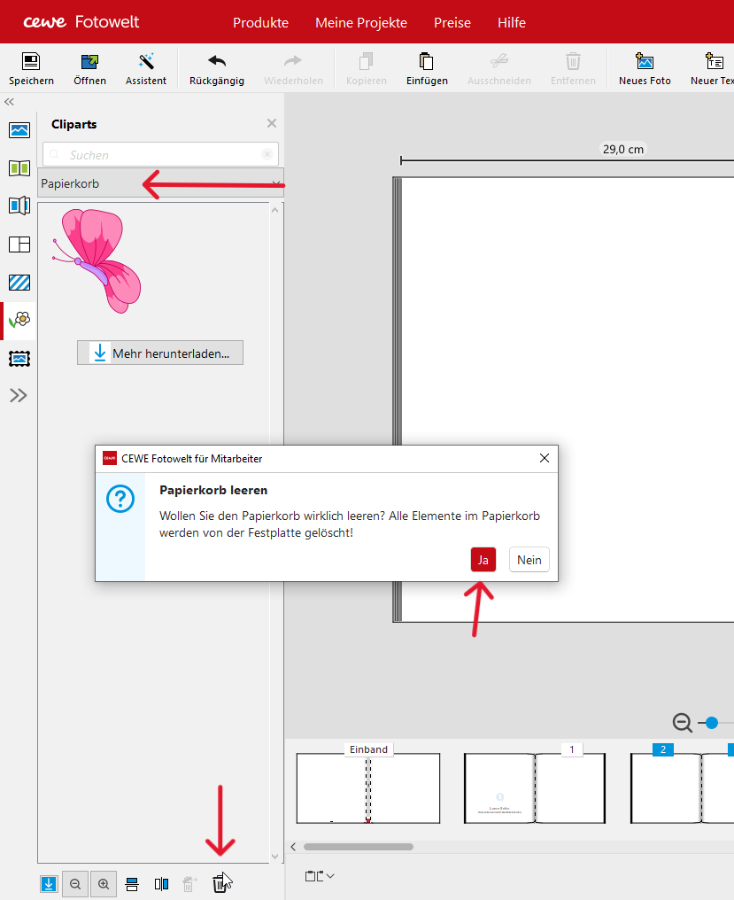Open the green-blue book layouts sidebar panel

pos(20,168)
